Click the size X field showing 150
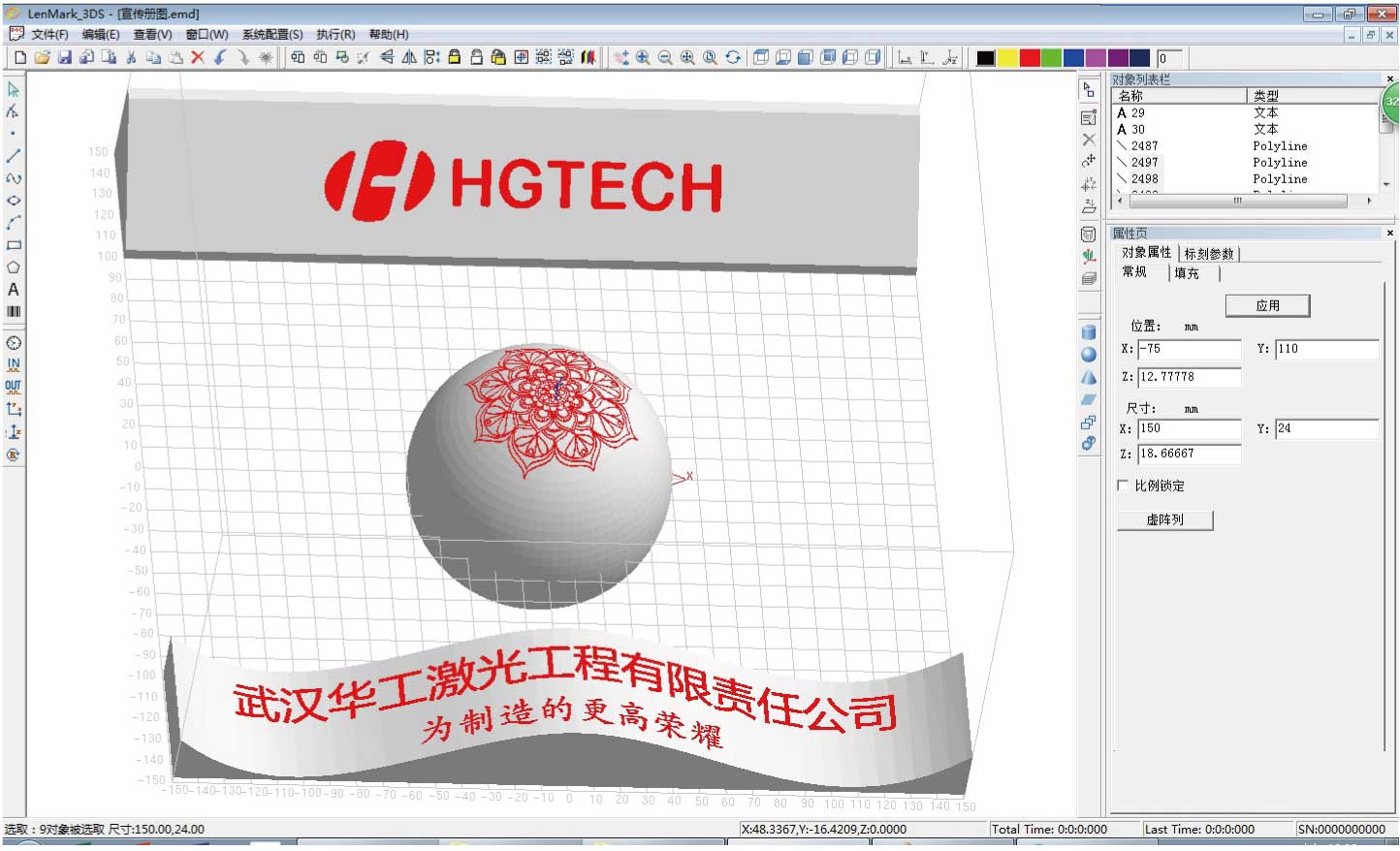 coord(1189,428)
